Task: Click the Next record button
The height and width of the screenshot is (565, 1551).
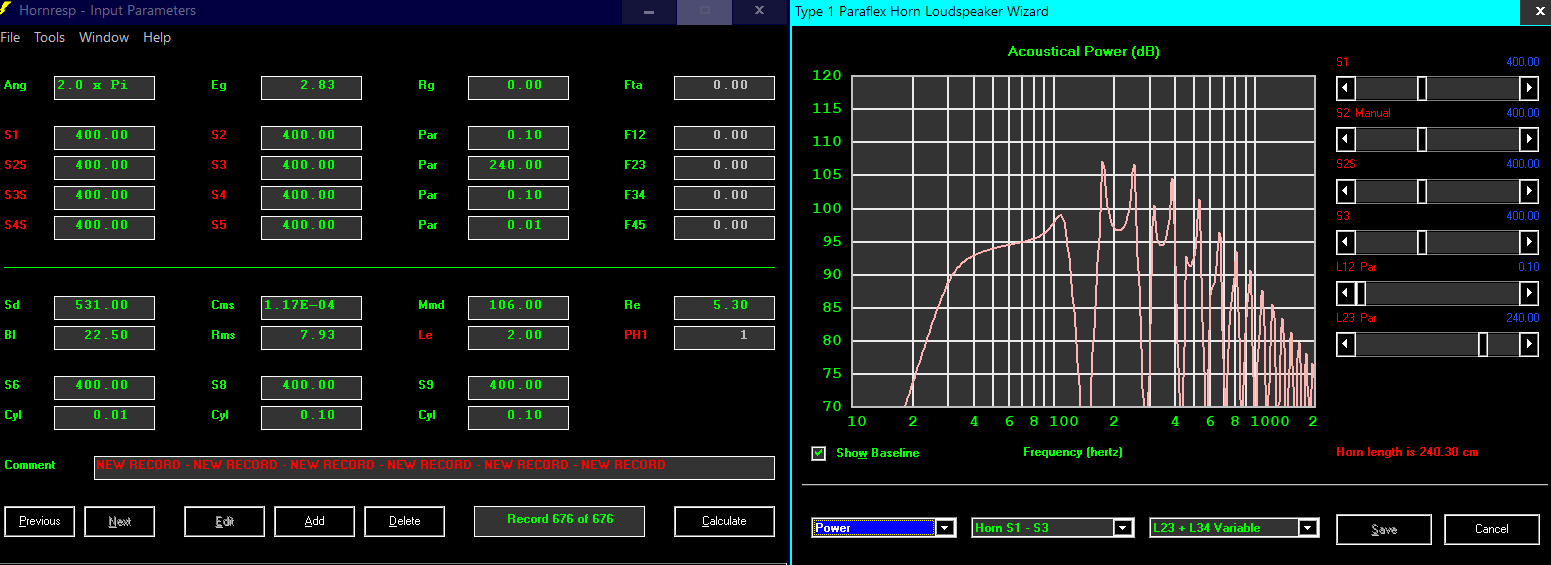Action: [119, 521]
